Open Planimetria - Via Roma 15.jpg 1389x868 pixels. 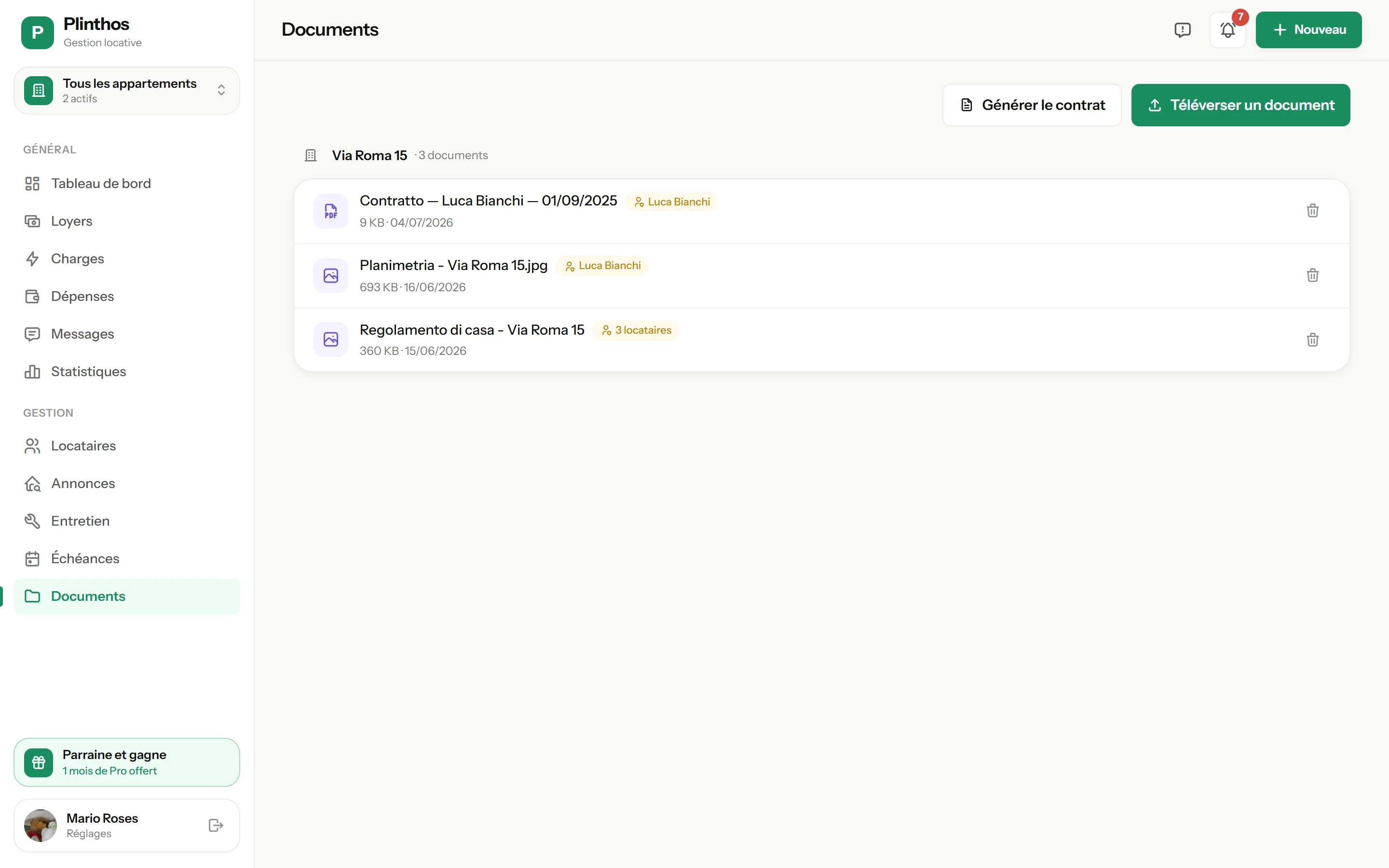point(453,265)
